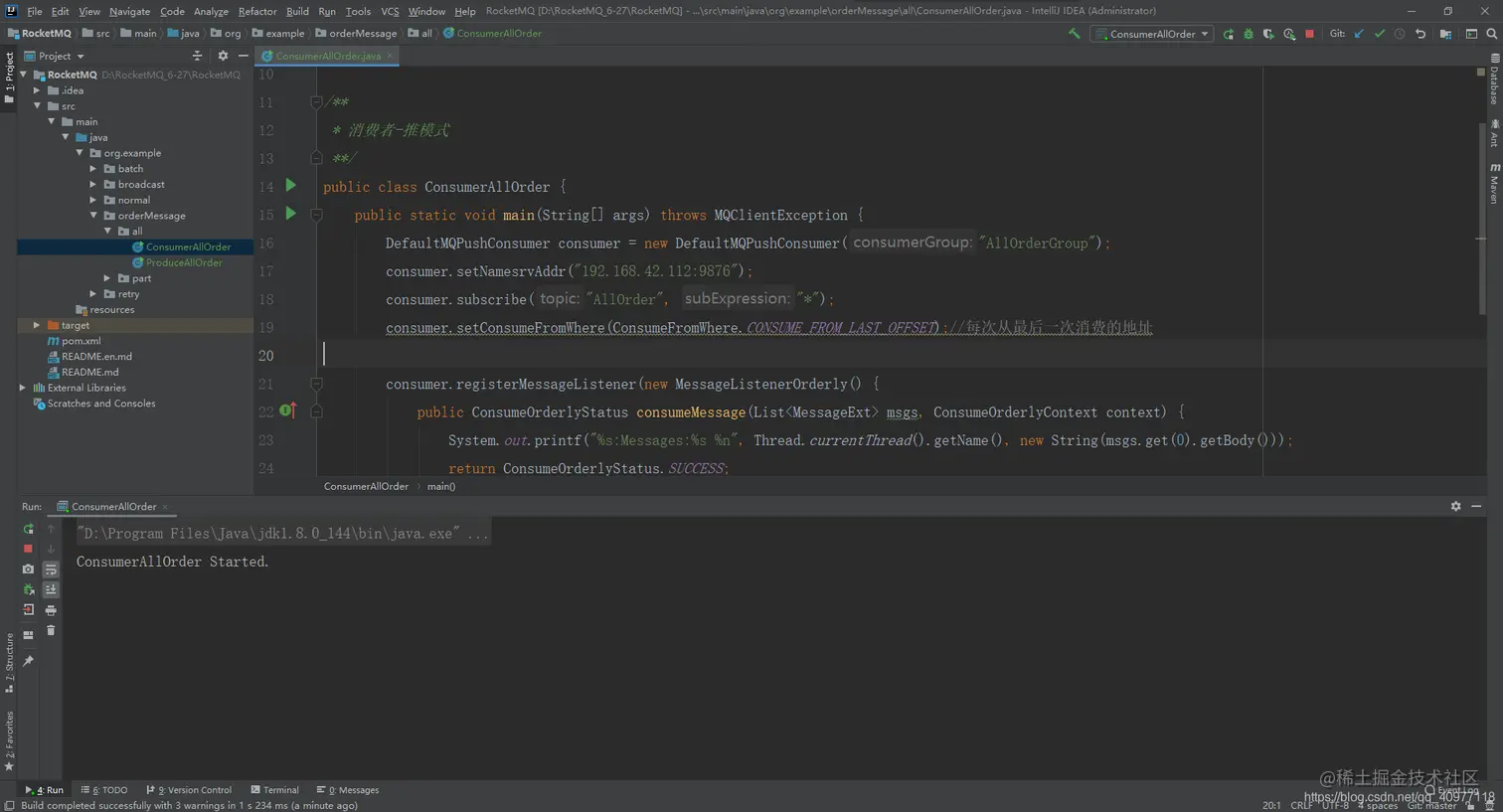Viewport: 1503px width, 812px height.
Task: Click the Build Project hammer icon
Action: pyautogui.click(x=1075, y=33)
